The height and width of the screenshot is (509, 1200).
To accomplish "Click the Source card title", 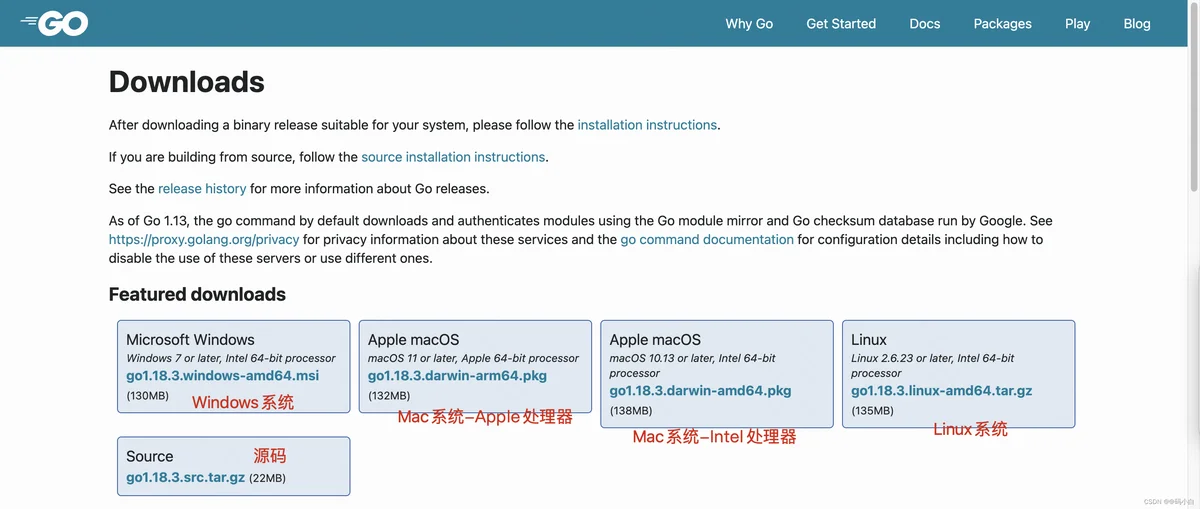I will point(150,456).
